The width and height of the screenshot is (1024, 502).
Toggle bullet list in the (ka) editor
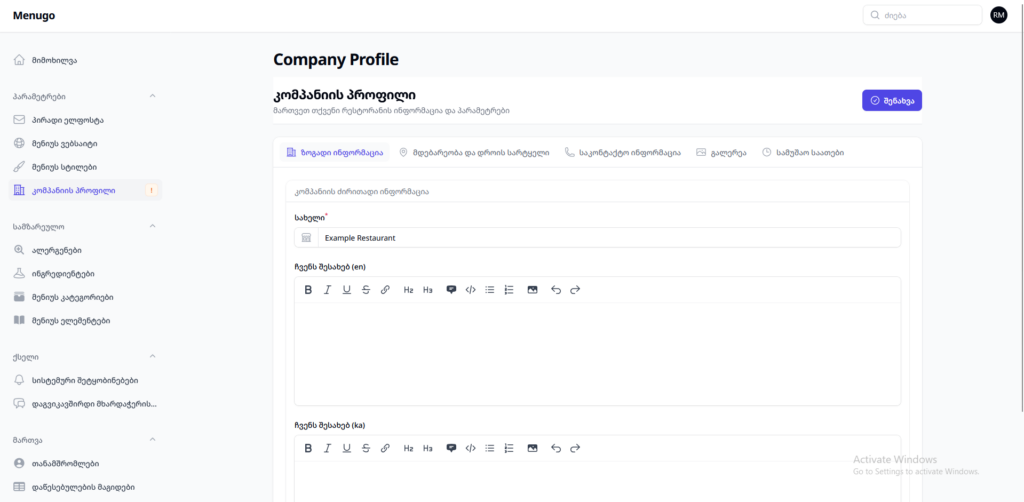(x=489, y=448)
